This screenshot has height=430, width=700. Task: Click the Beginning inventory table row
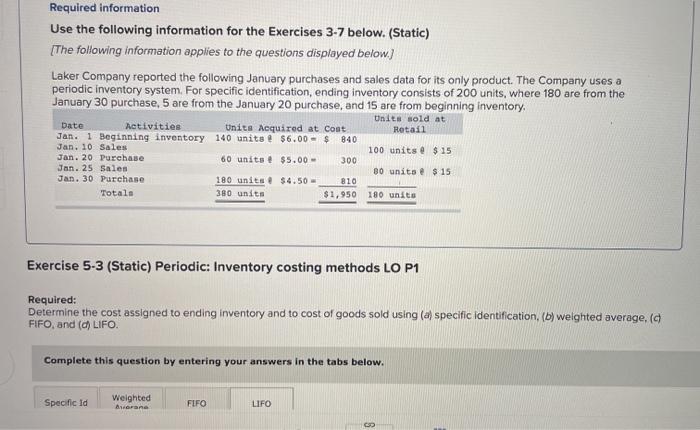(x=207, y=138)
